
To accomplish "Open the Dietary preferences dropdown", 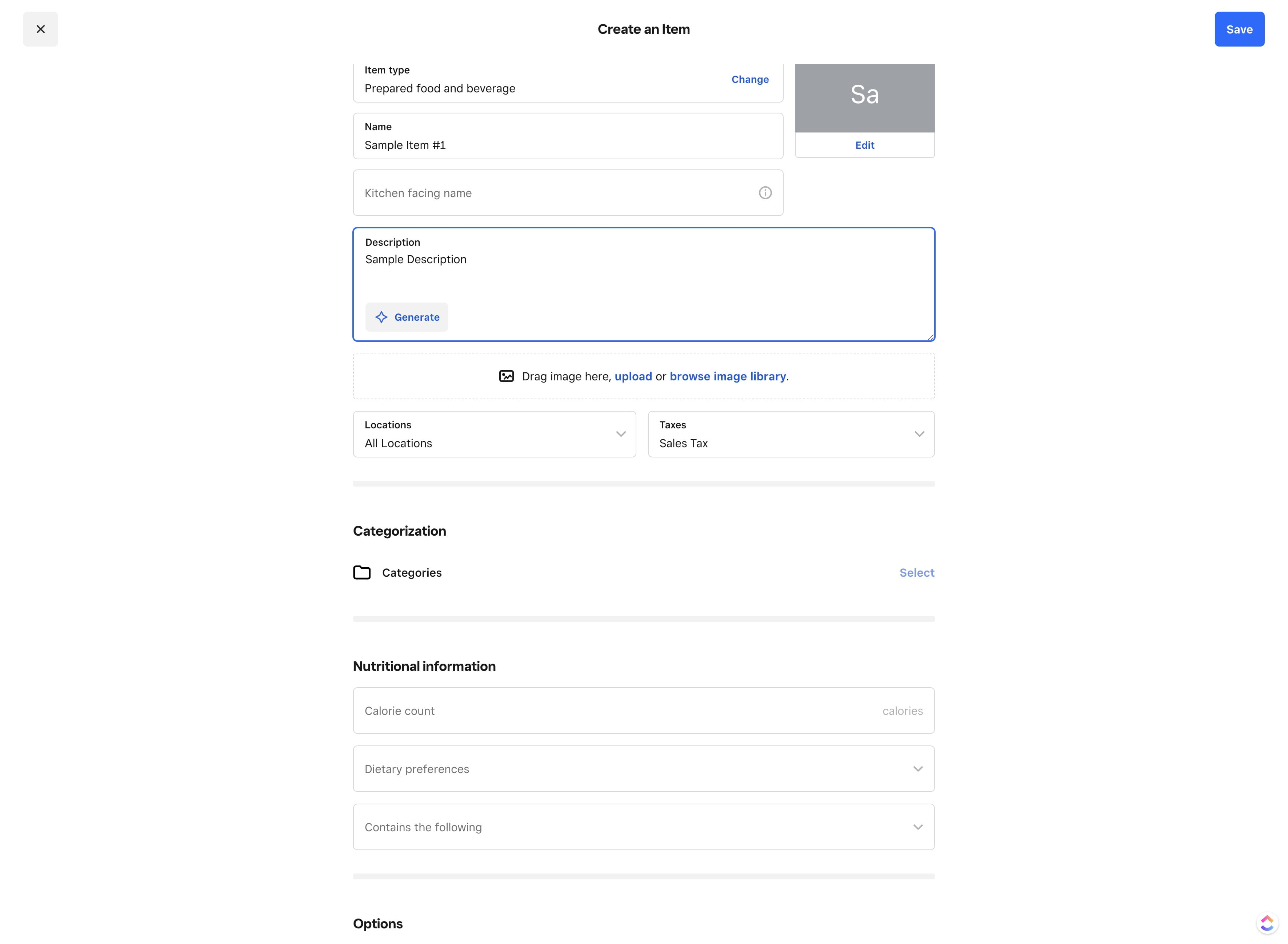I will point(643,769).
